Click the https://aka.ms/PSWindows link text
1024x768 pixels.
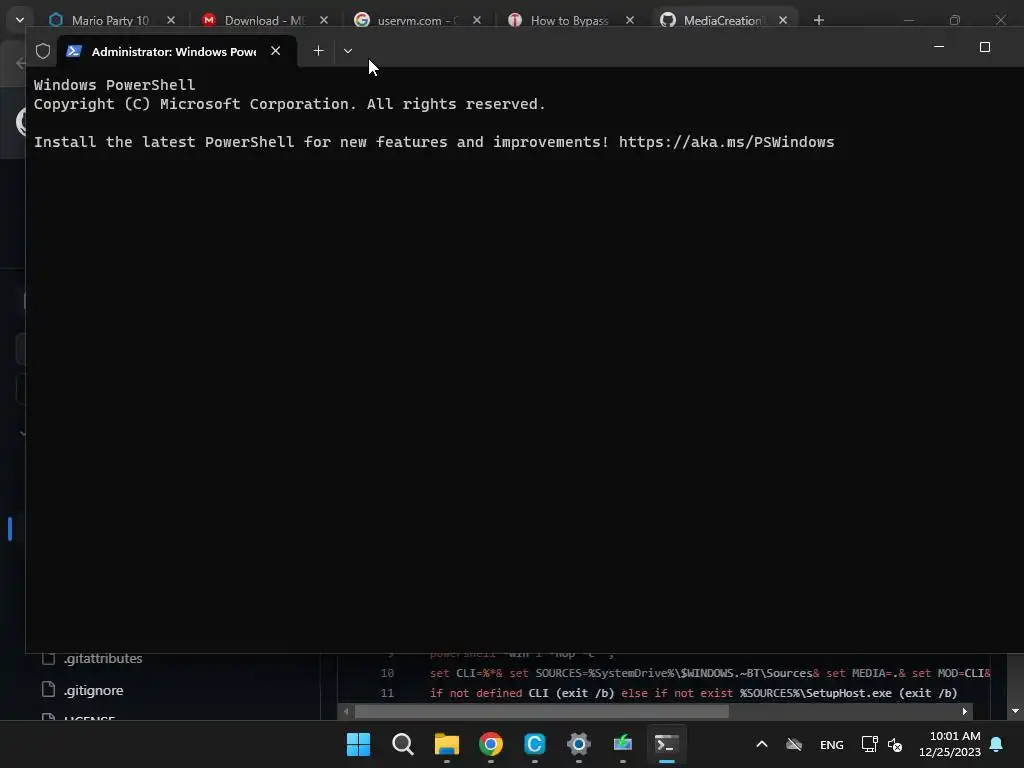[x=726, y=142]
